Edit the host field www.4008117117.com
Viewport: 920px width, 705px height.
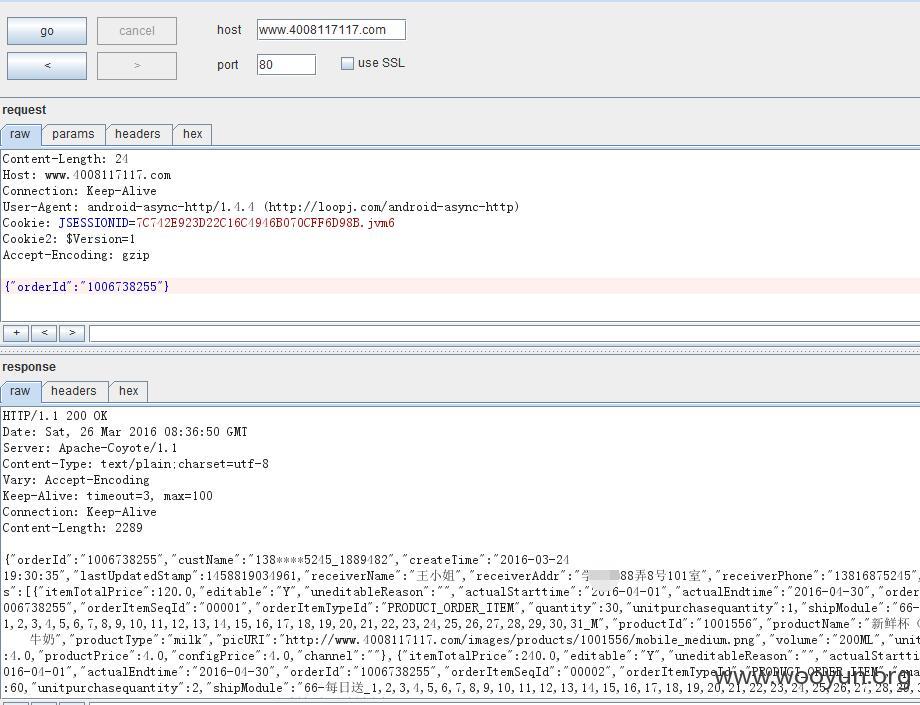click(x=331, y=30)
